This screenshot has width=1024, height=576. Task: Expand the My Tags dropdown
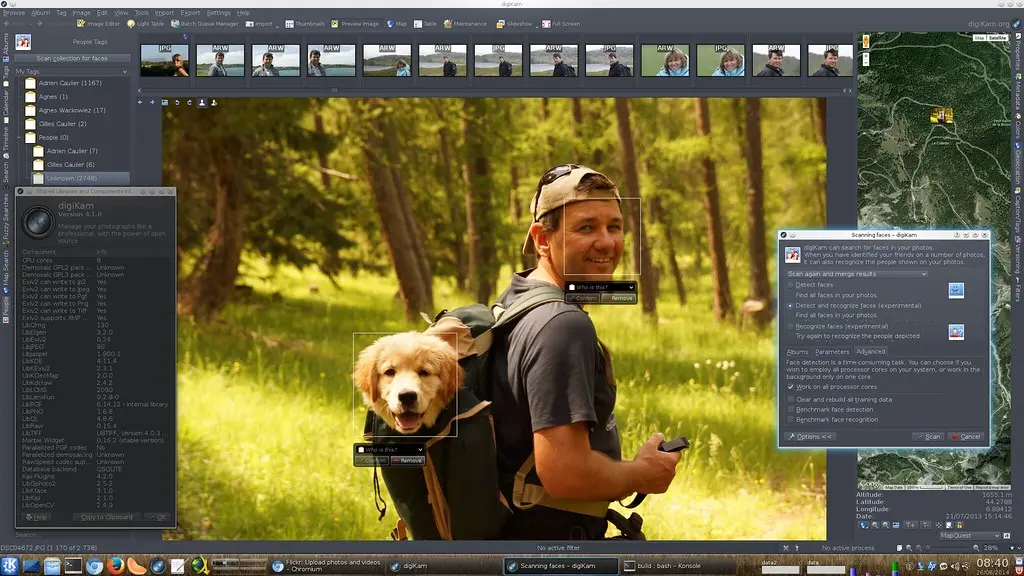[70, 71]
